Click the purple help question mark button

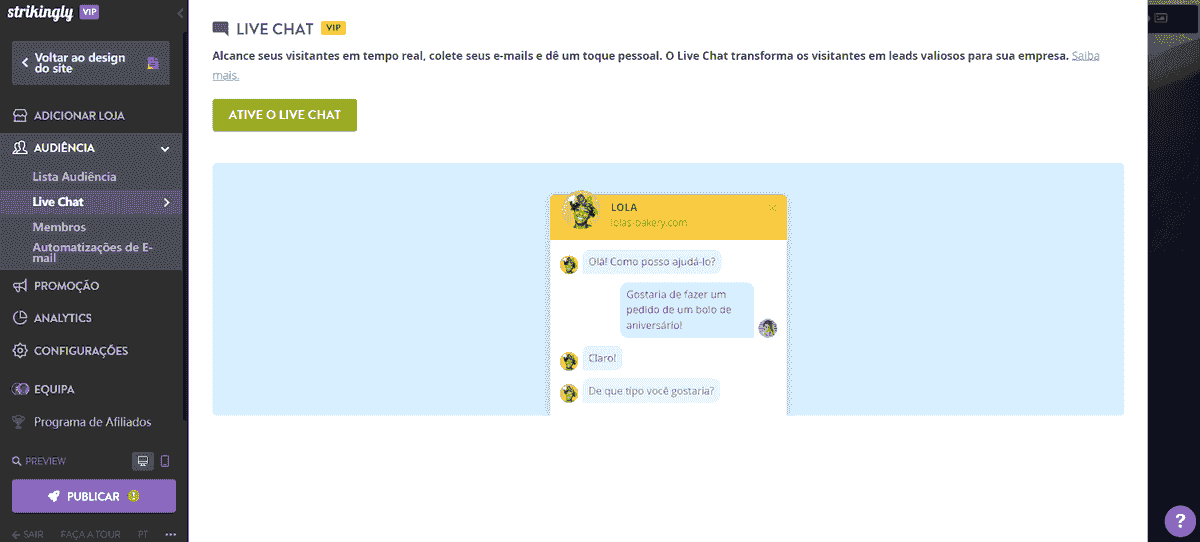click(1181, 520)
